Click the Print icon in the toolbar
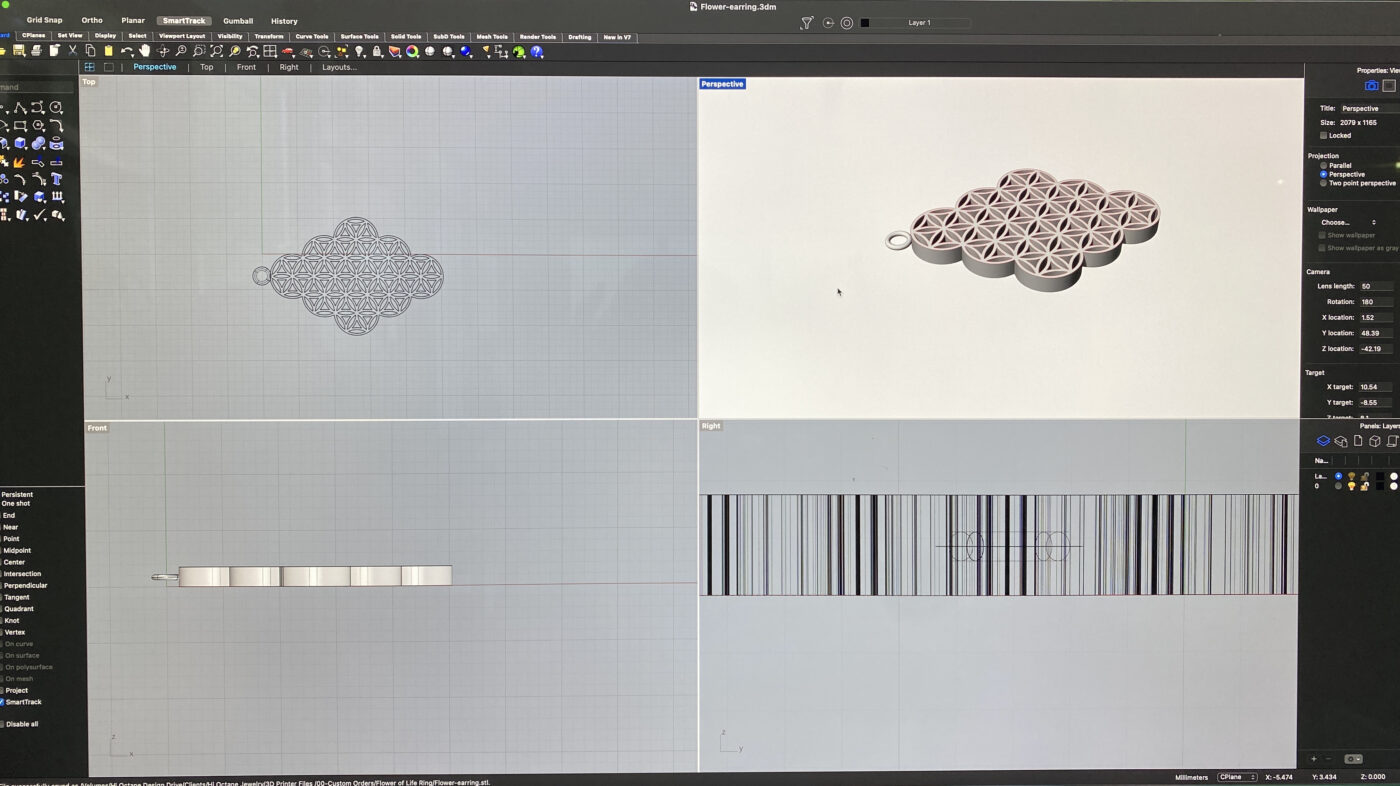 click(x=37, y=51)
